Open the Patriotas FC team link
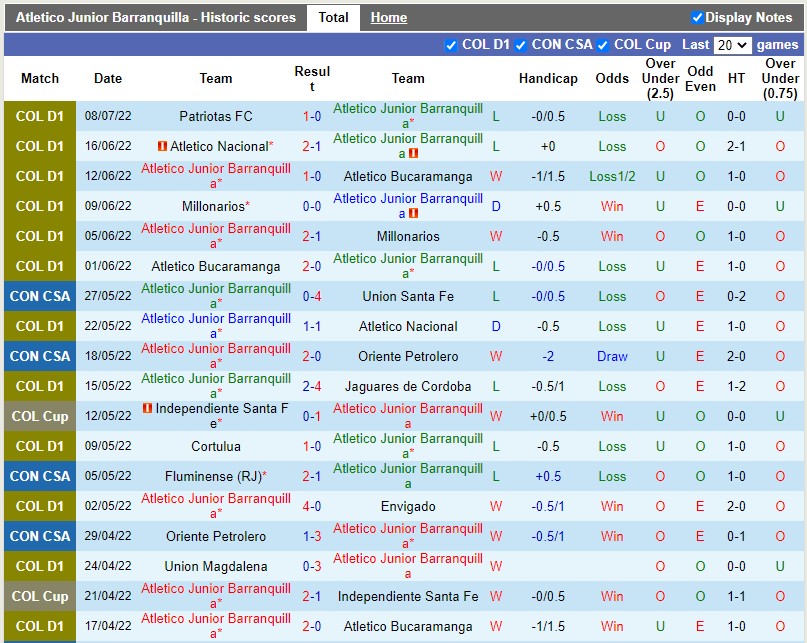The width and height of the screenshot is (807, 643). (216, 117)
